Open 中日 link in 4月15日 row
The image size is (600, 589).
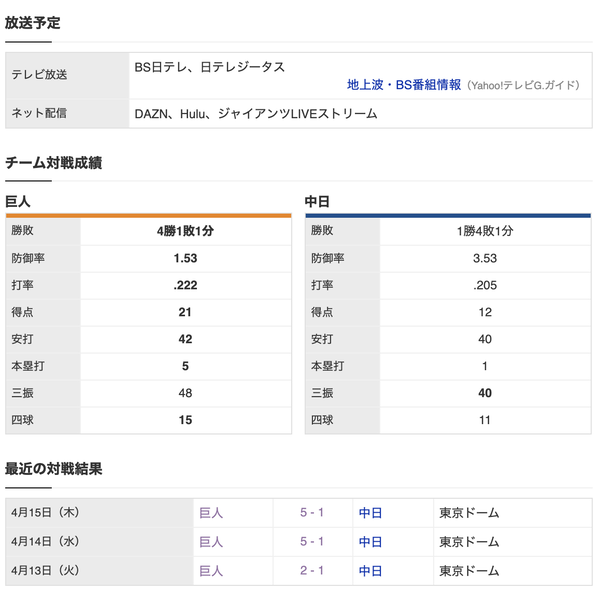pos(370,513)
